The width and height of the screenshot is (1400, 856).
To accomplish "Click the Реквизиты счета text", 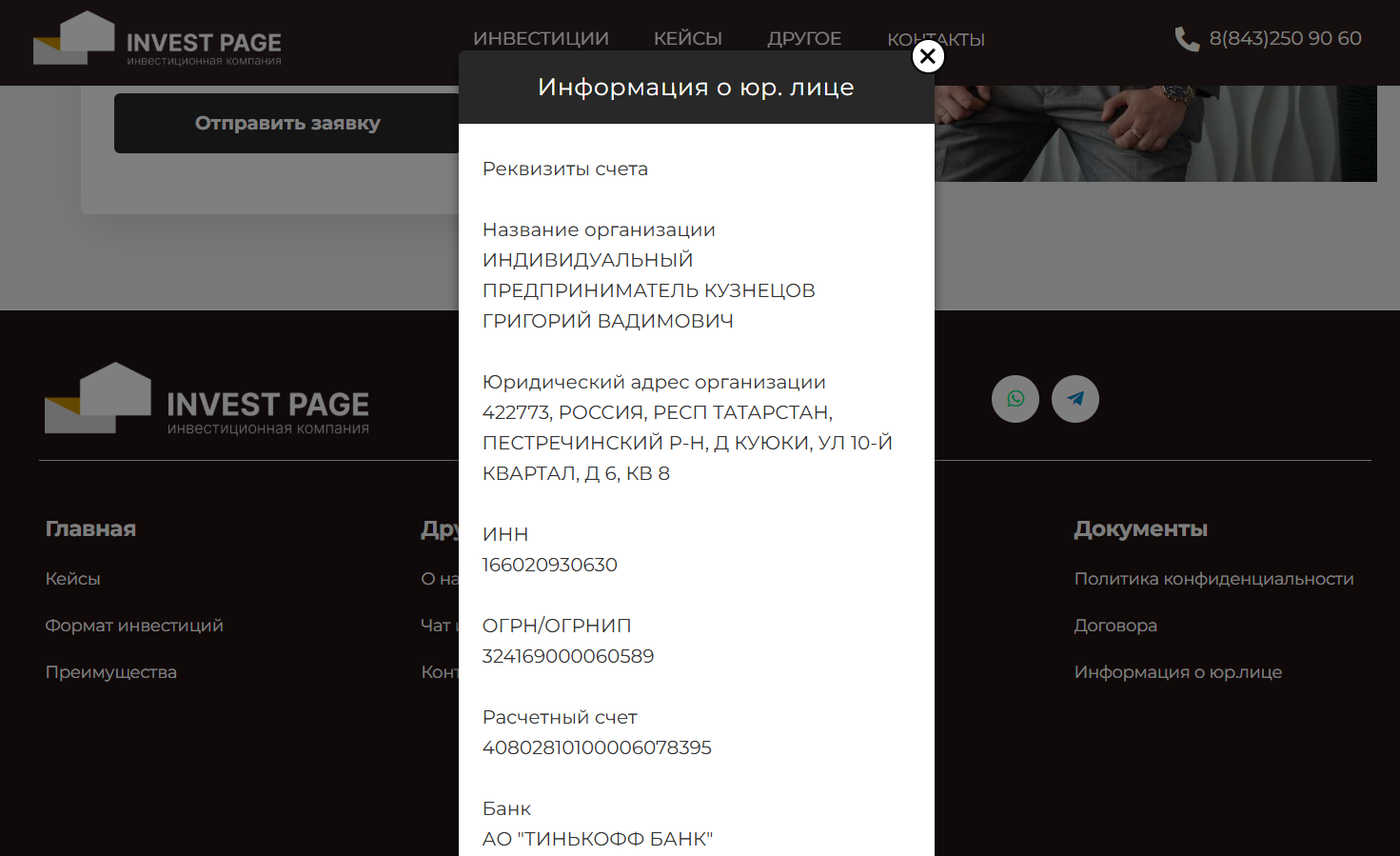I will [x=565, y=169].
